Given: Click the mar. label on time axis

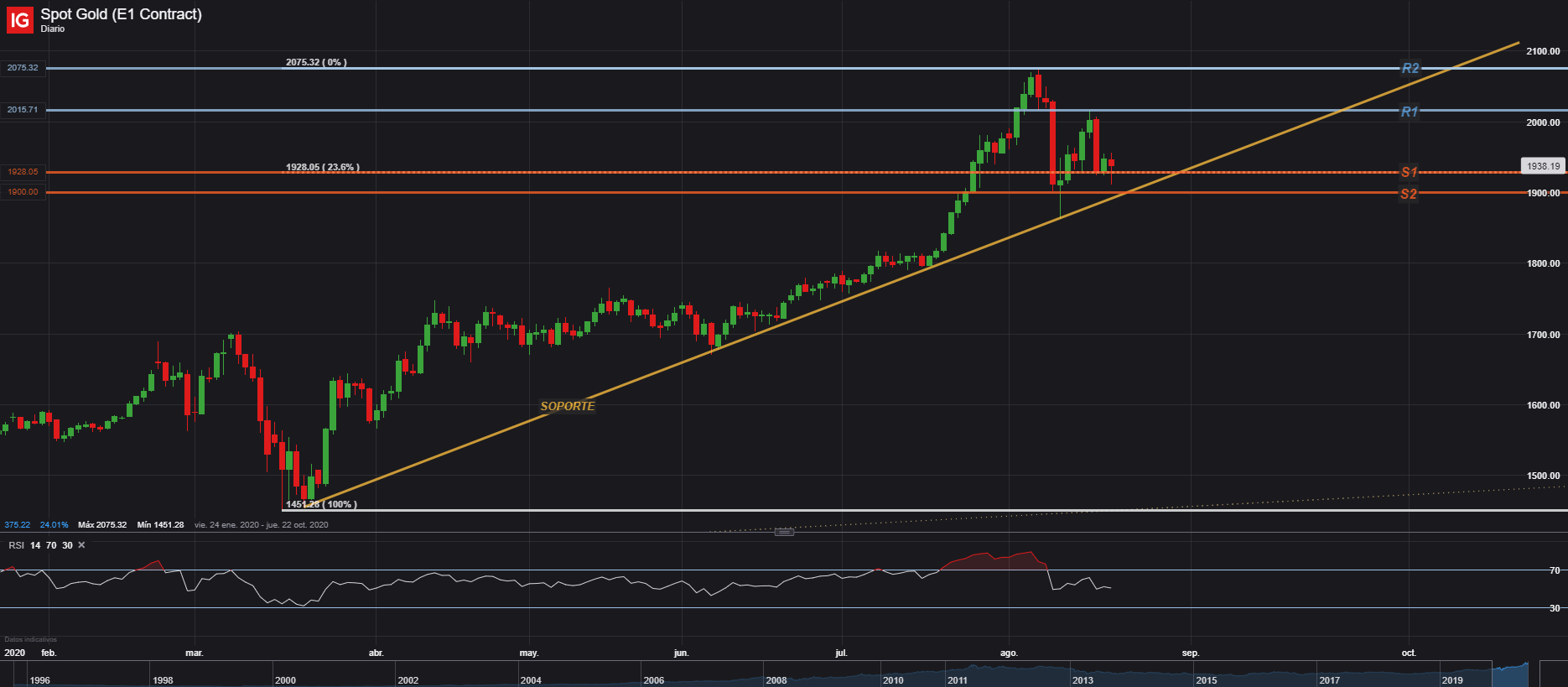Looking at the screenshot, I should [x=195, y=653].
